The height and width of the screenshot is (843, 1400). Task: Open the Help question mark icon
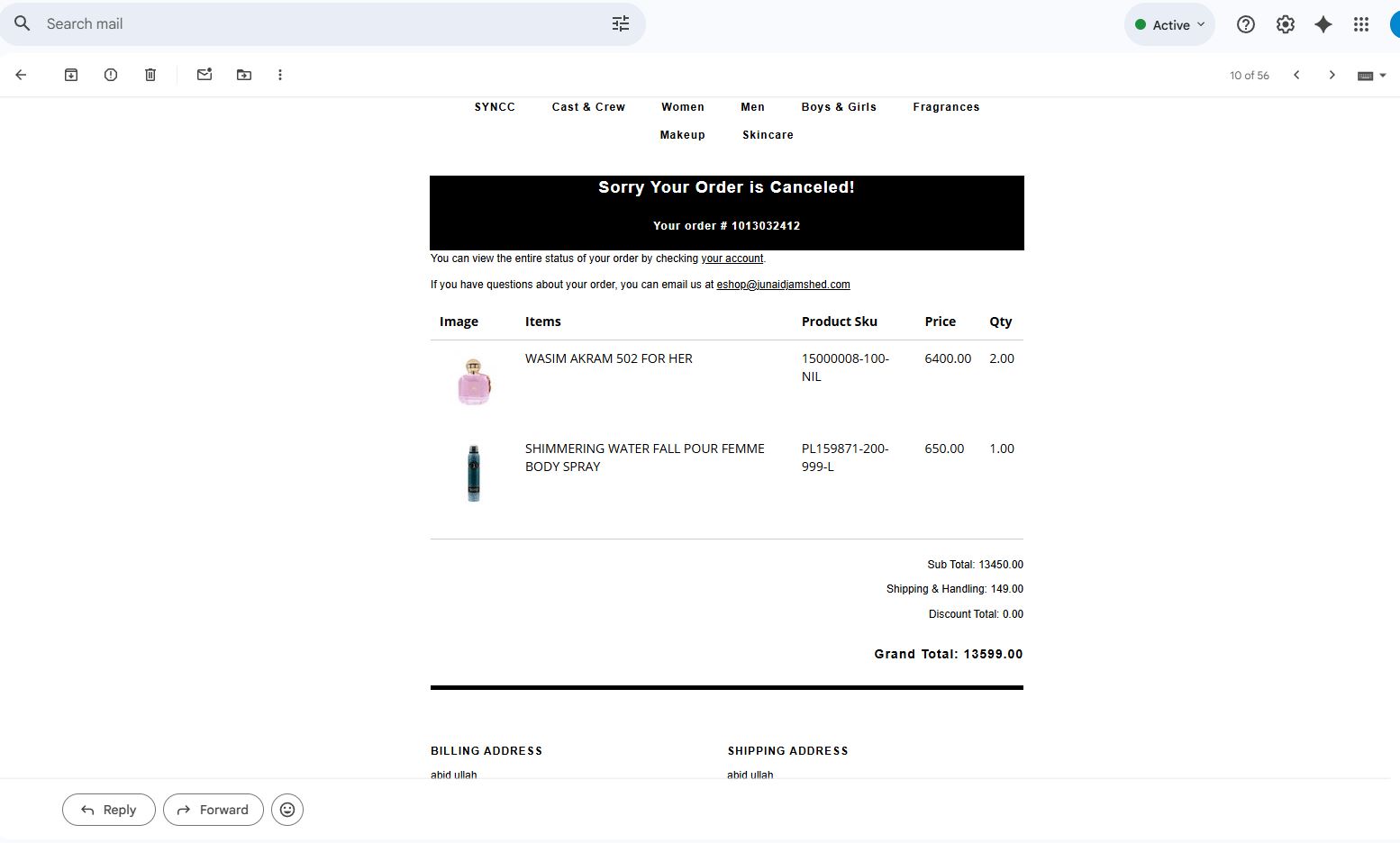(1246, 24)
